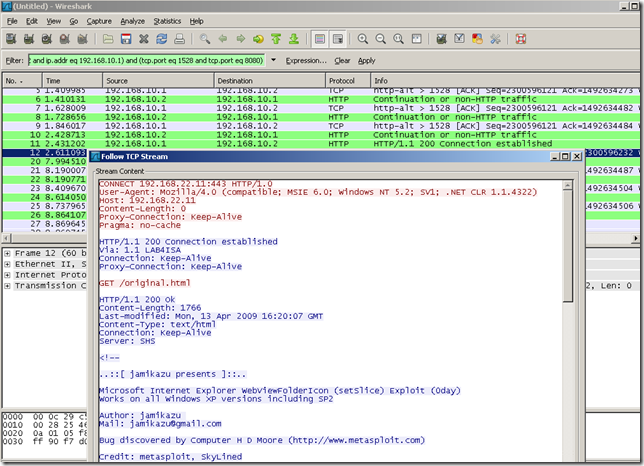The image size is (644, 466).
Task: Sort by the Protocol column header
Action: coord(348,80)
